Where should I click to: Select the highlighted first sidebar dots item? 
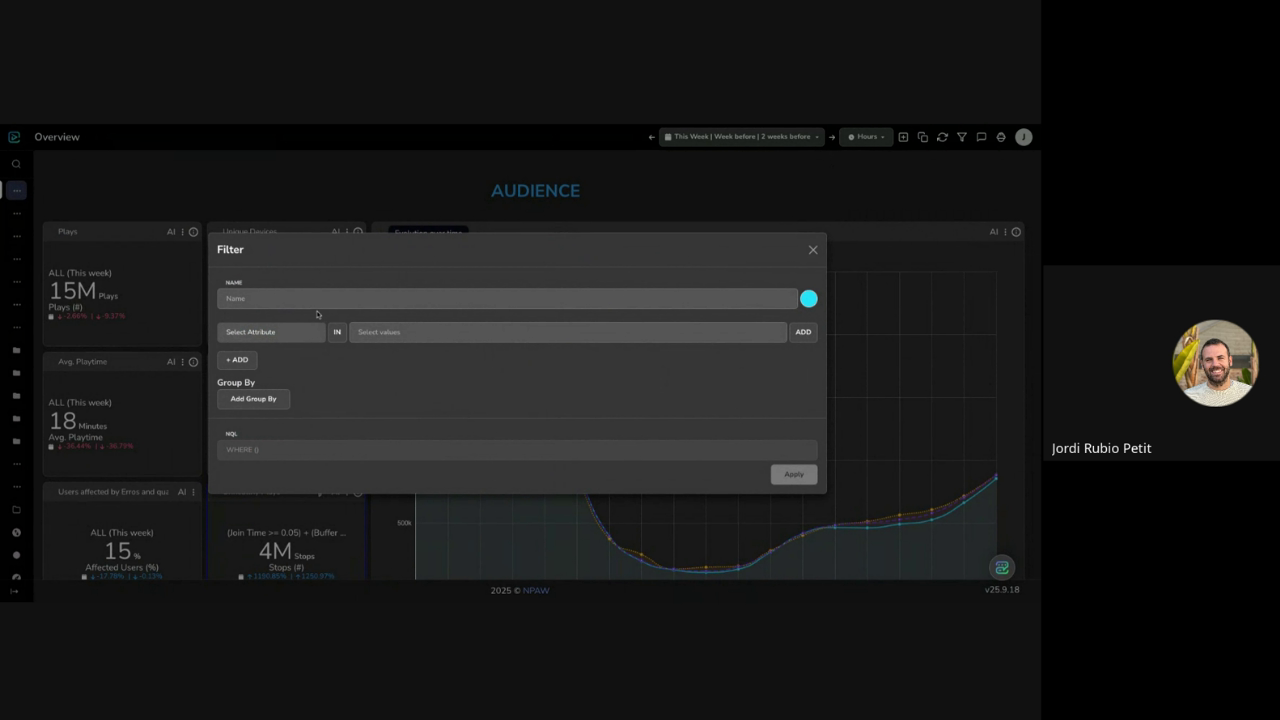click(16, 190)
